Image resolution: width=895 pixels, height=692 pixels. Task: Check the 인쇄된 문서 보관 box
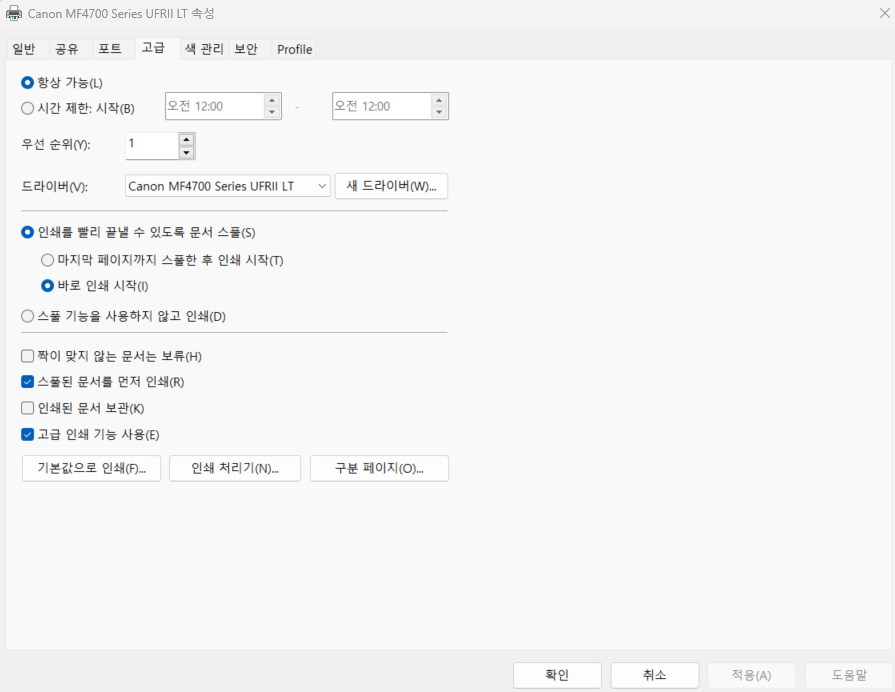[27, 408]
